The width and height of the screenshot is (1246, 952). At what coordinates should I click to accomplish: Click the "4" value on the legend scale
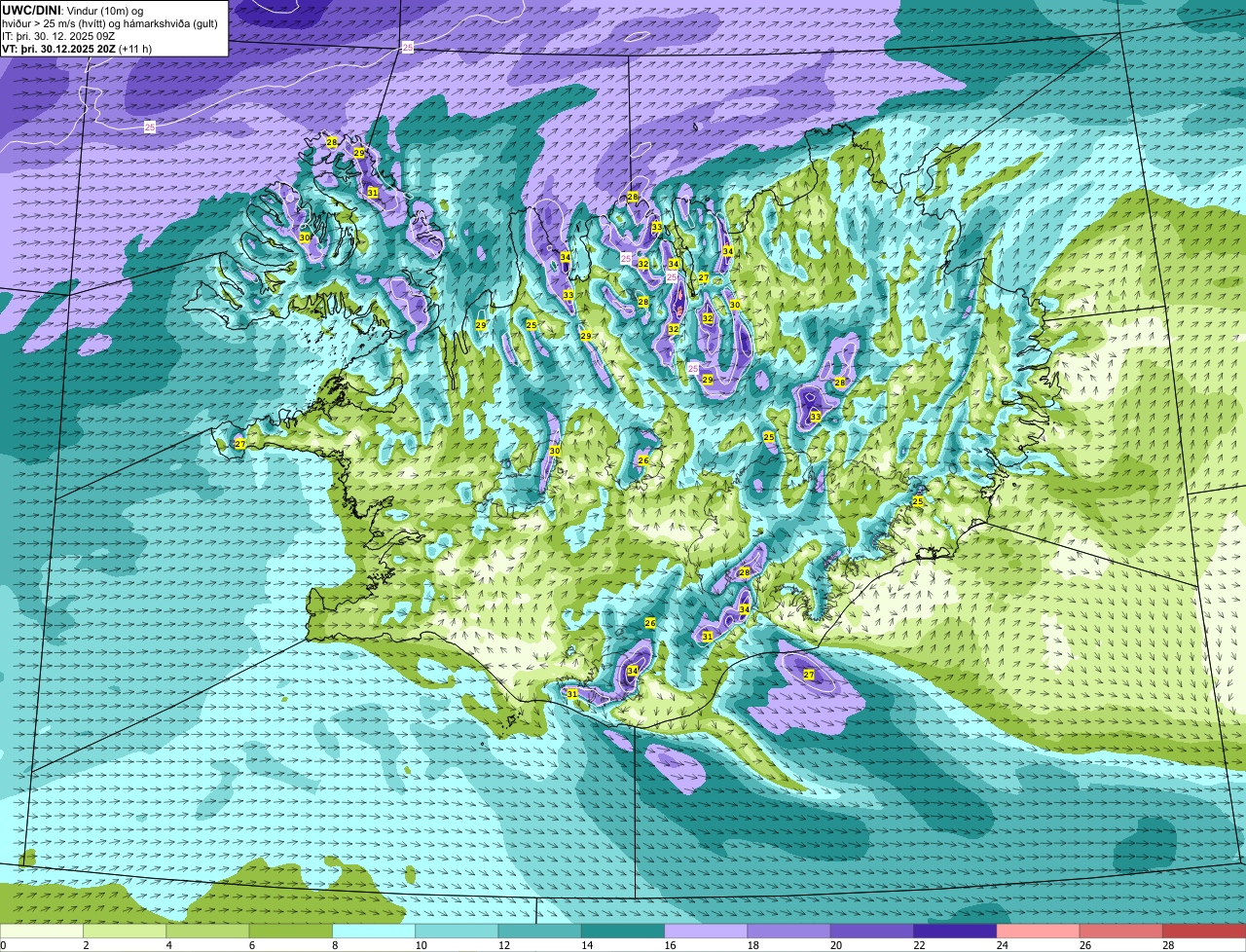tap(168, 945)
